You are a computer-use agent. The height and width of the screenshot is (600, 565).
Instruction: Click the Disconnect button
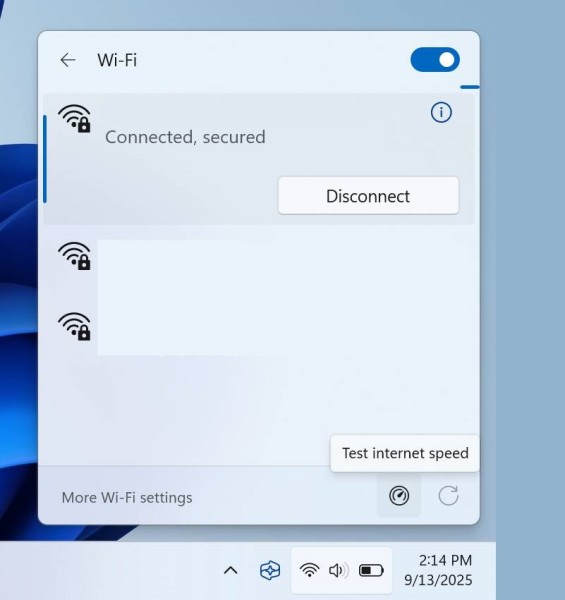pos(368,196)
